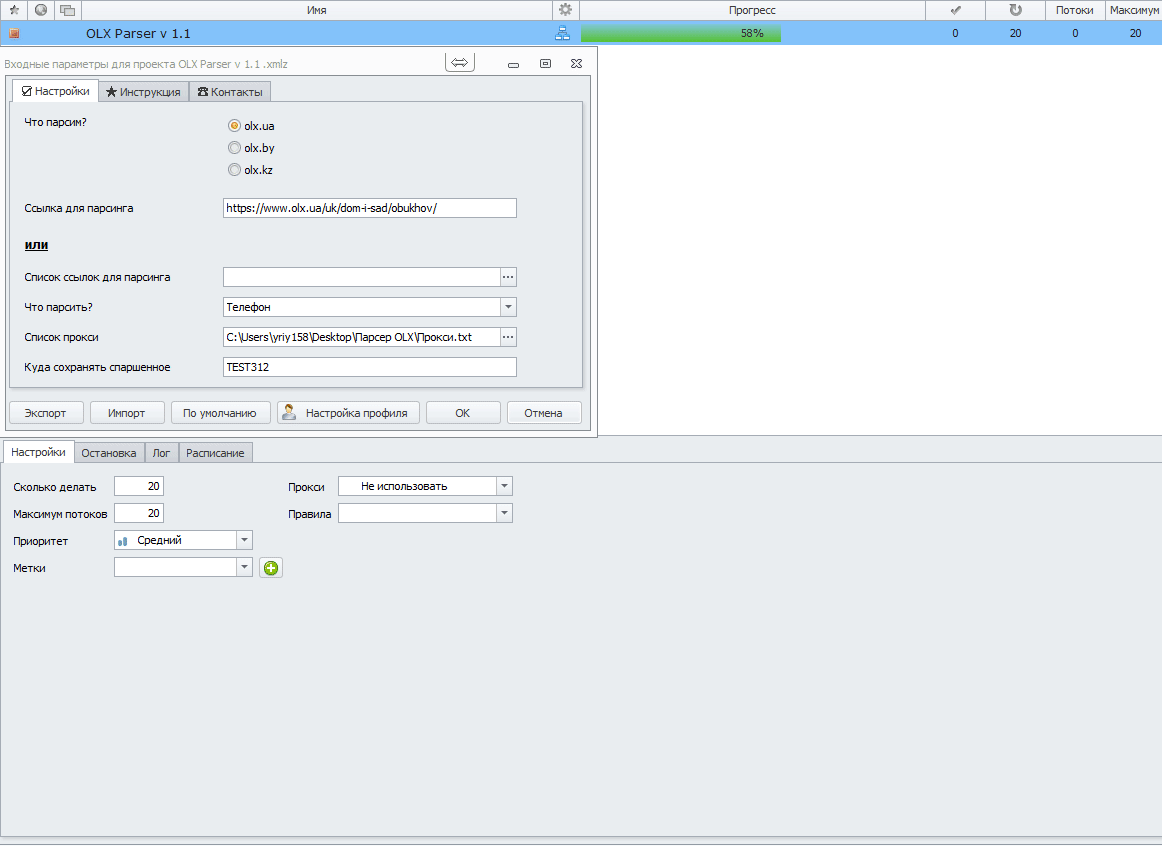The height and width of the screenshot is (846, 1162).
Task: Click the Максимум column header
Action: coord(1134,10)
